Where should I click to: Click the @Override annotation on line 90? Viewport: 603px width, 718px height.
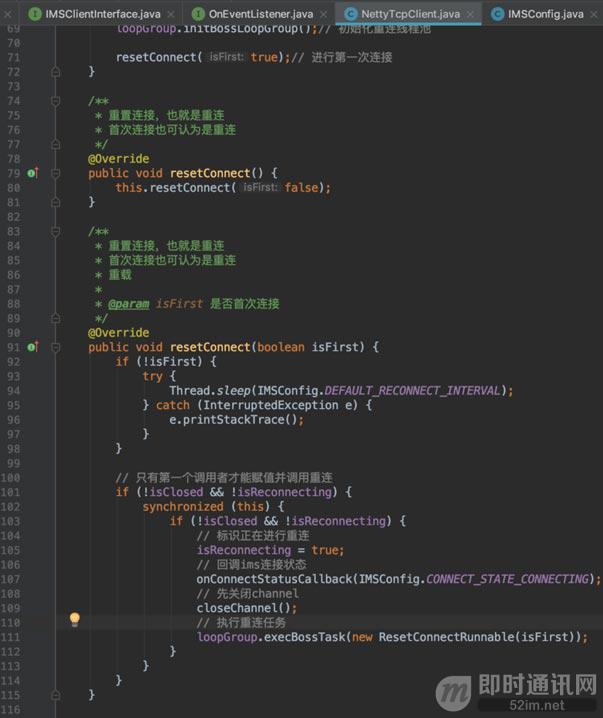pyautogui.click(x=119, y=332)
